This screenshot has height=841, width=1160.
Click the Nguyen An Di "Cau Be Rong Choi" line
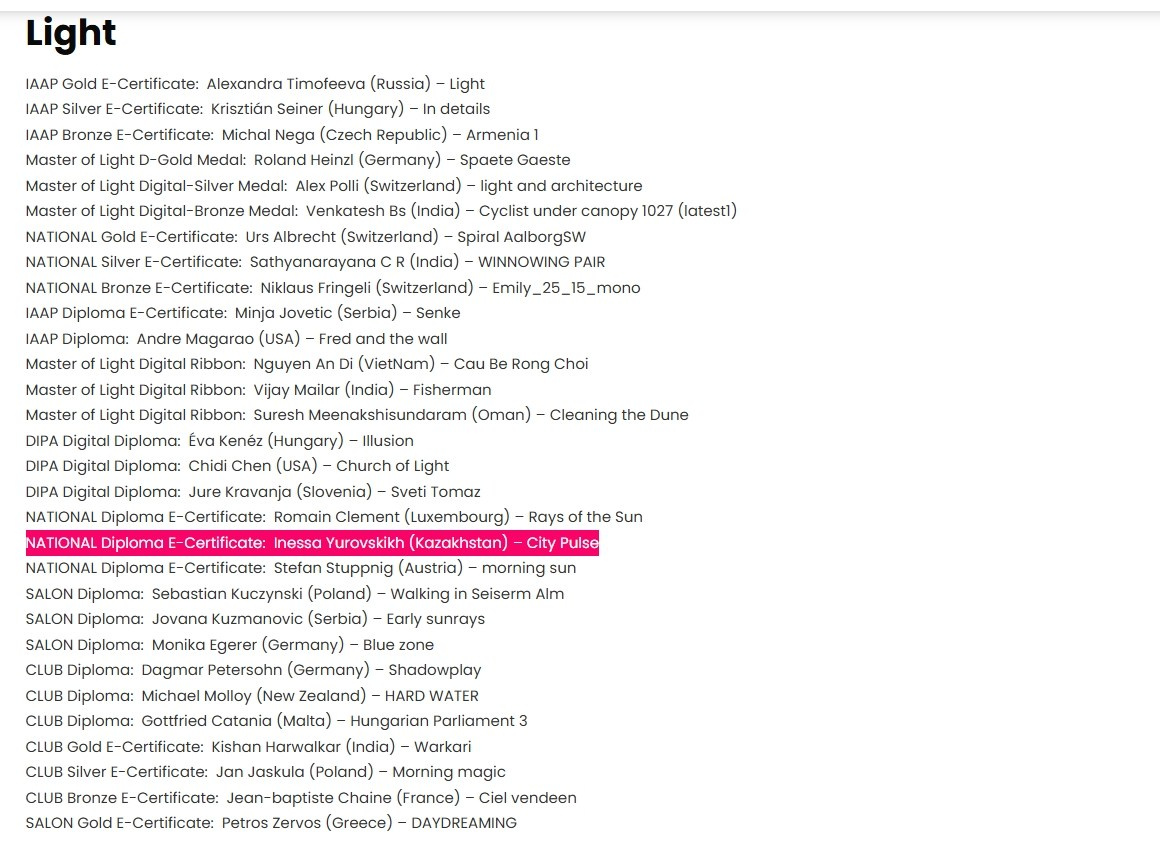click(307, 364)
